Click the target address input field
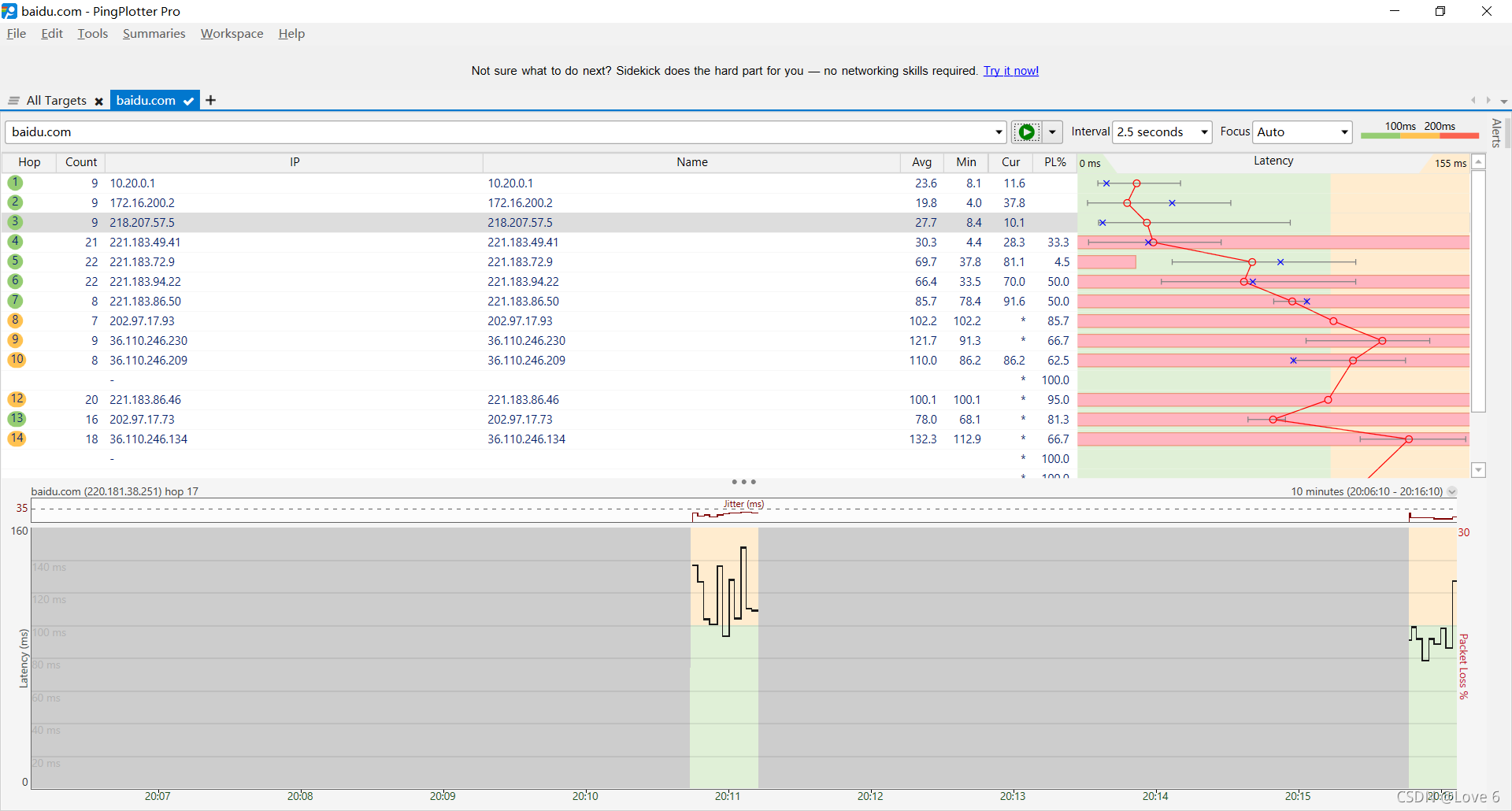The height and width of the screenshot is (811, 1512). (x=499, y=132)
